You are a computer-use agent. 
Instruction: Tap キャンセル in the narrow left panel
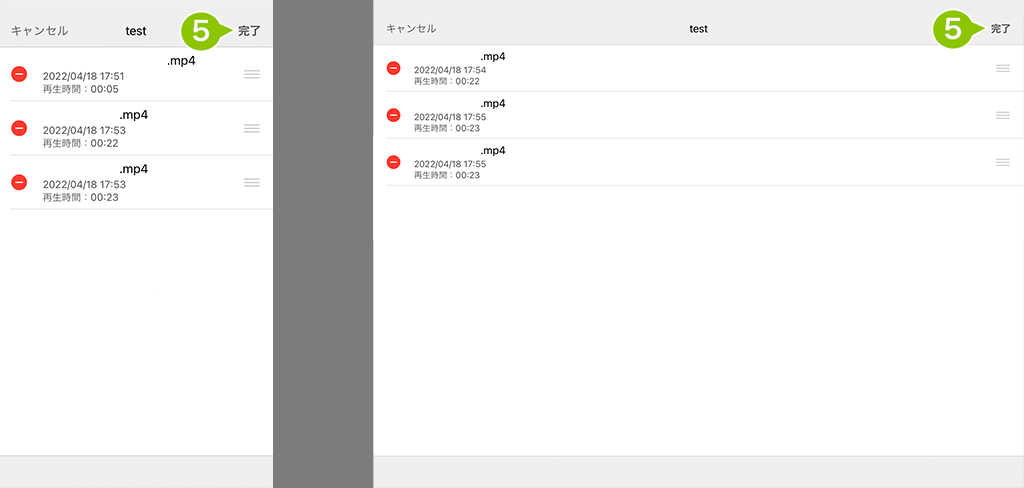39,31
